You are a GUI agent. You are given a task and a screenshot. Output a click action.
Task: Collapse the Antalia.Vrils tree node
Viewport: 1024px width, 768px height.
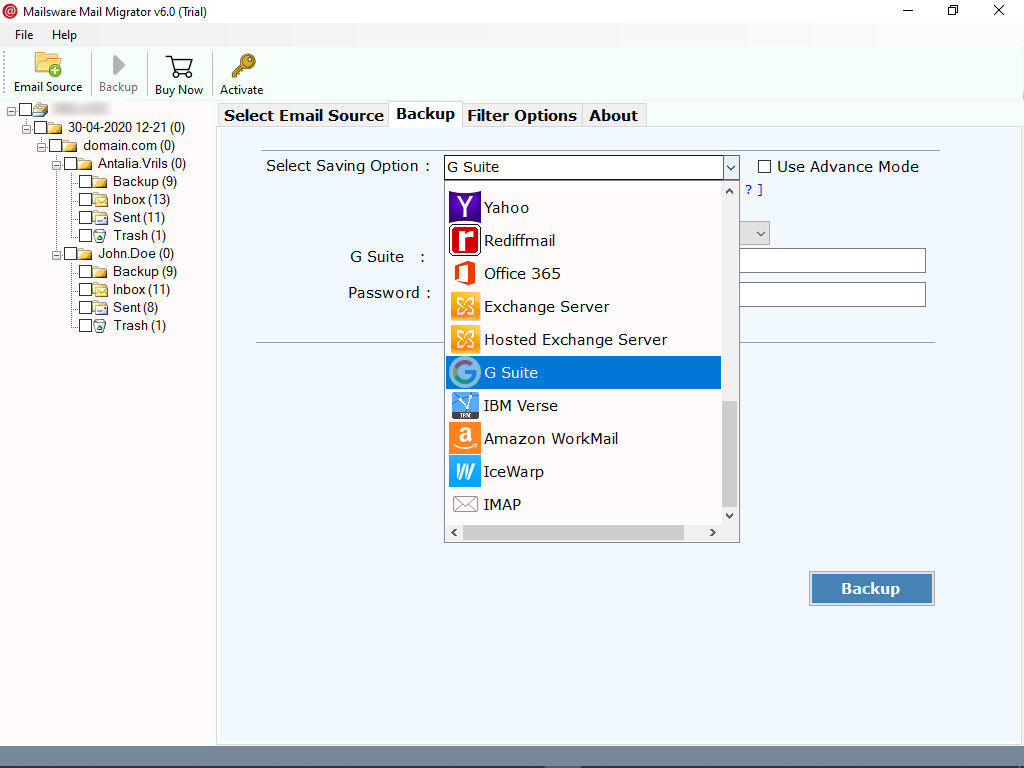(x=56, y=165)
